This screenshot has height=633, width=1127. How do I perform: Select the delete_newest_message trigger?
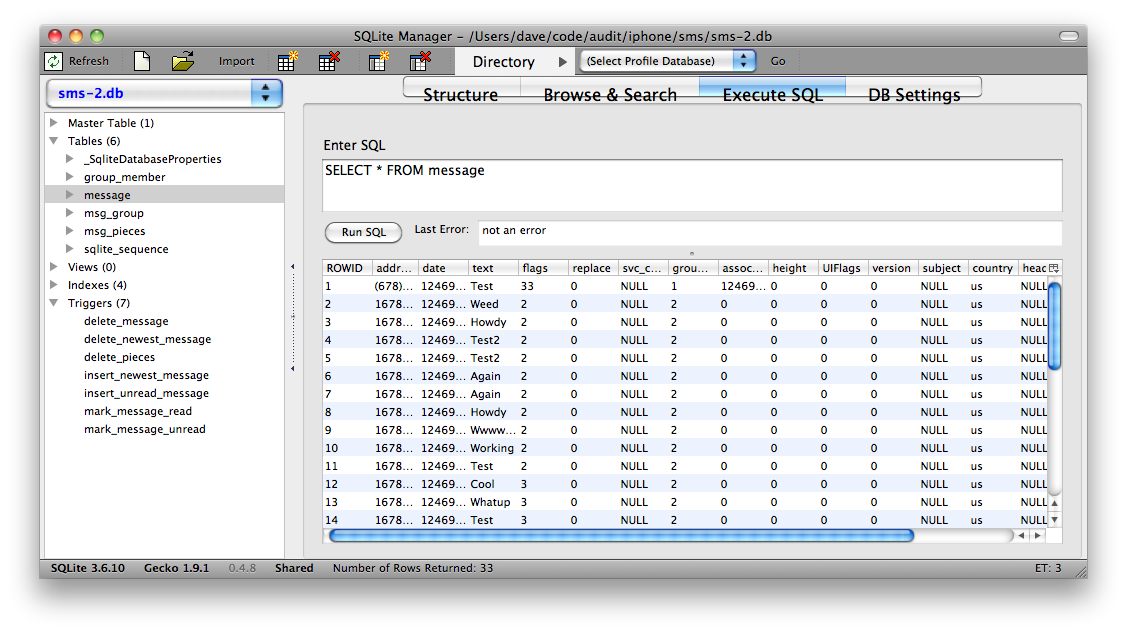coord(147,339)
